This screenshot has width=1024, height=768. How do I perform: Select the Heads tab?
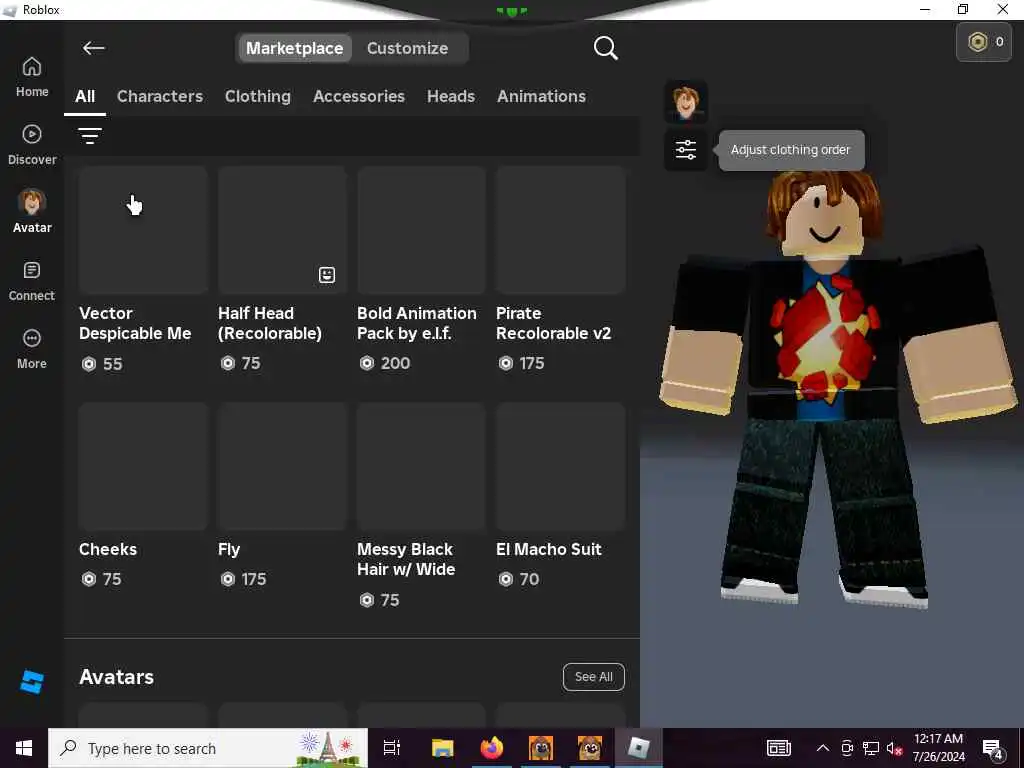point(451,97)
